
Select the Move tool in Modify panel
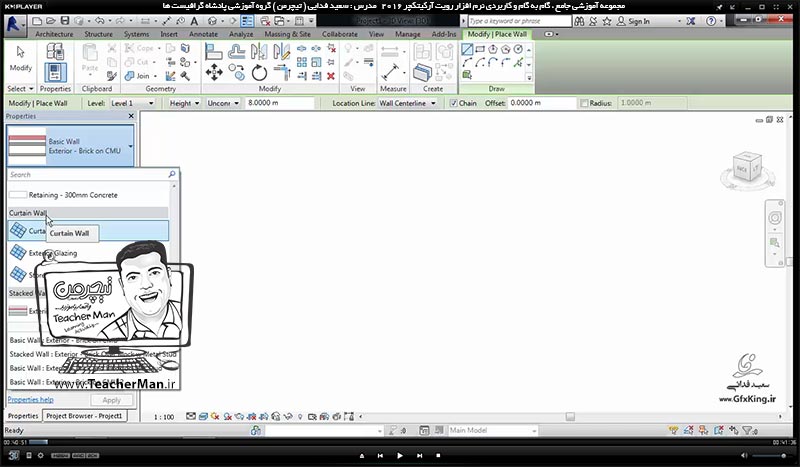213,72
